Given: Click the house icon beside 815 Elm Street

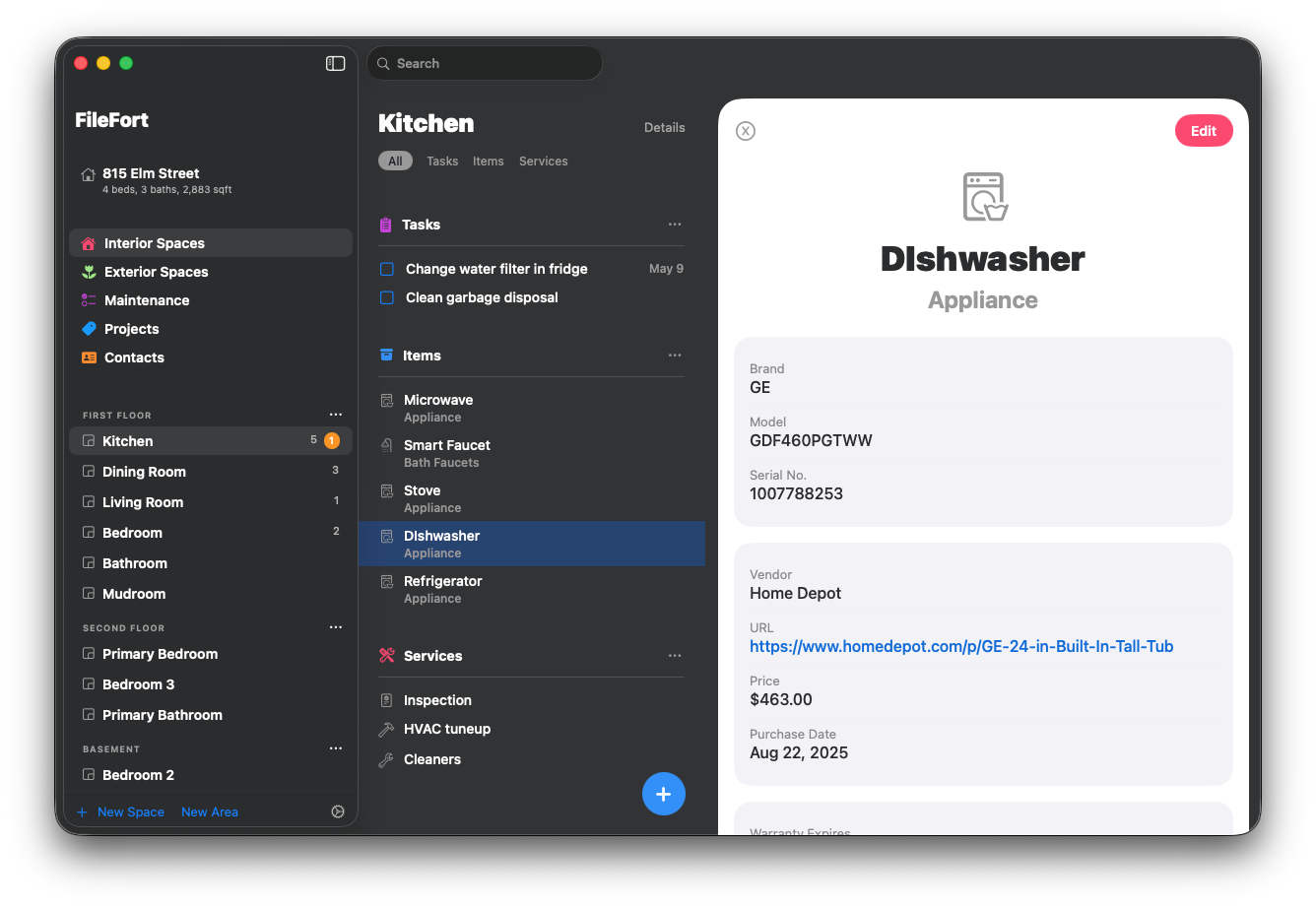Looking at the screenshot, I should (88, 174).
